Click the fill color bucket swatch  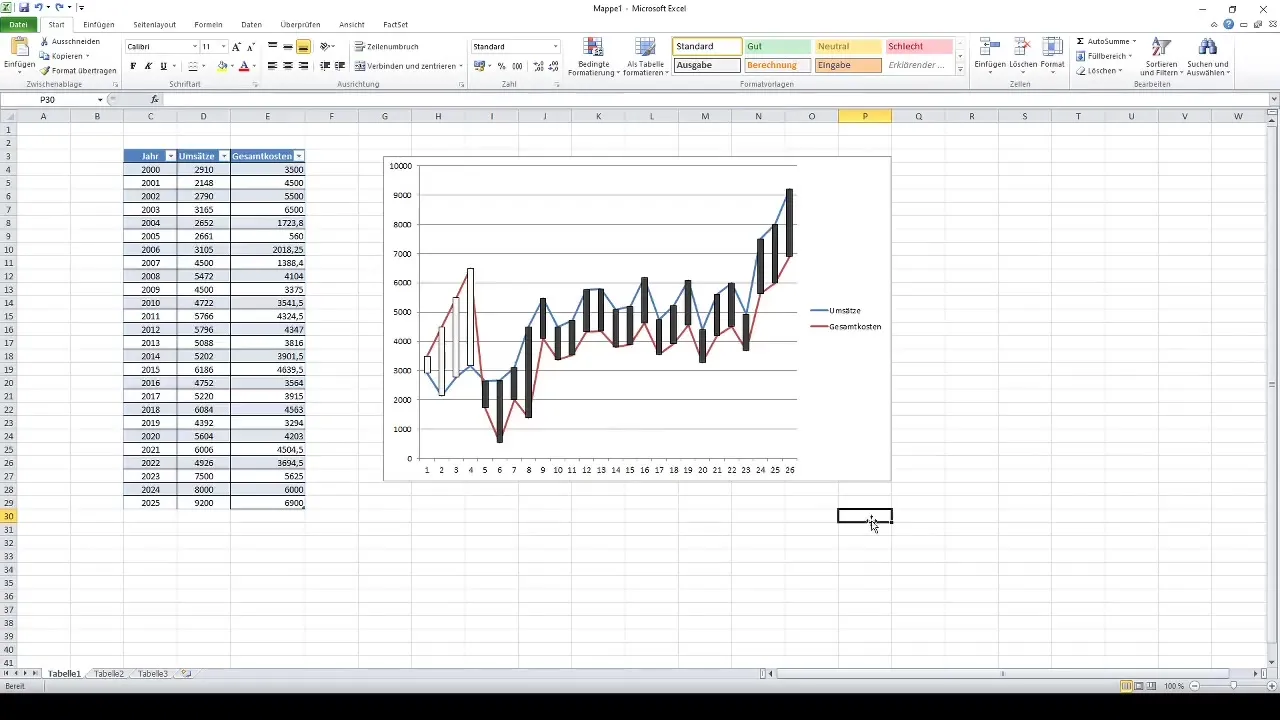click(223, 66)
